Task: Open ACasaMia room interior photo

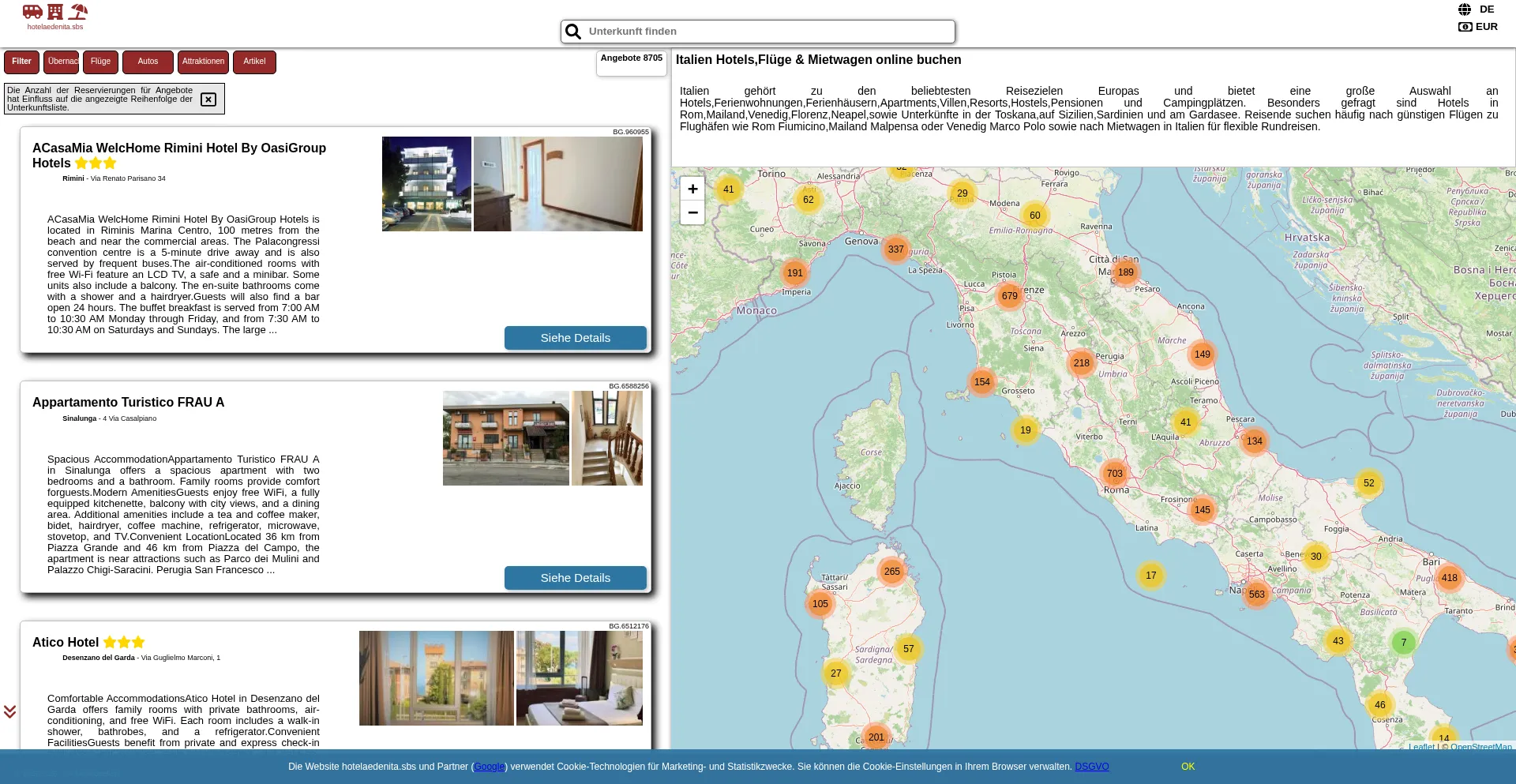Action: point(558,184)
